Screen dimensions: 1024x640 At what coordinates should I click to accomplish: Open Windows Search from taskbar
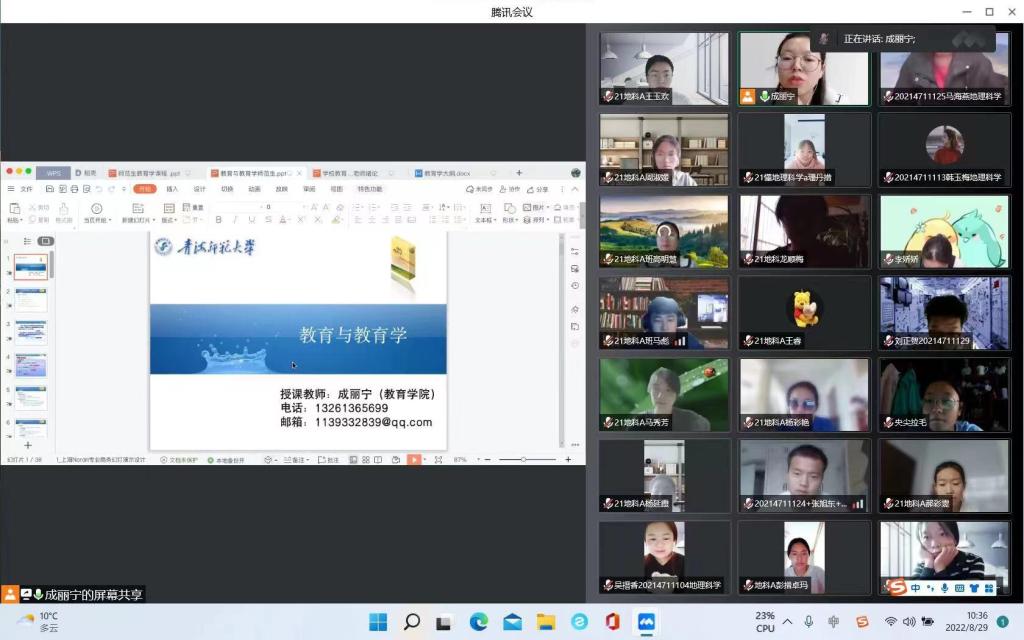411,622
